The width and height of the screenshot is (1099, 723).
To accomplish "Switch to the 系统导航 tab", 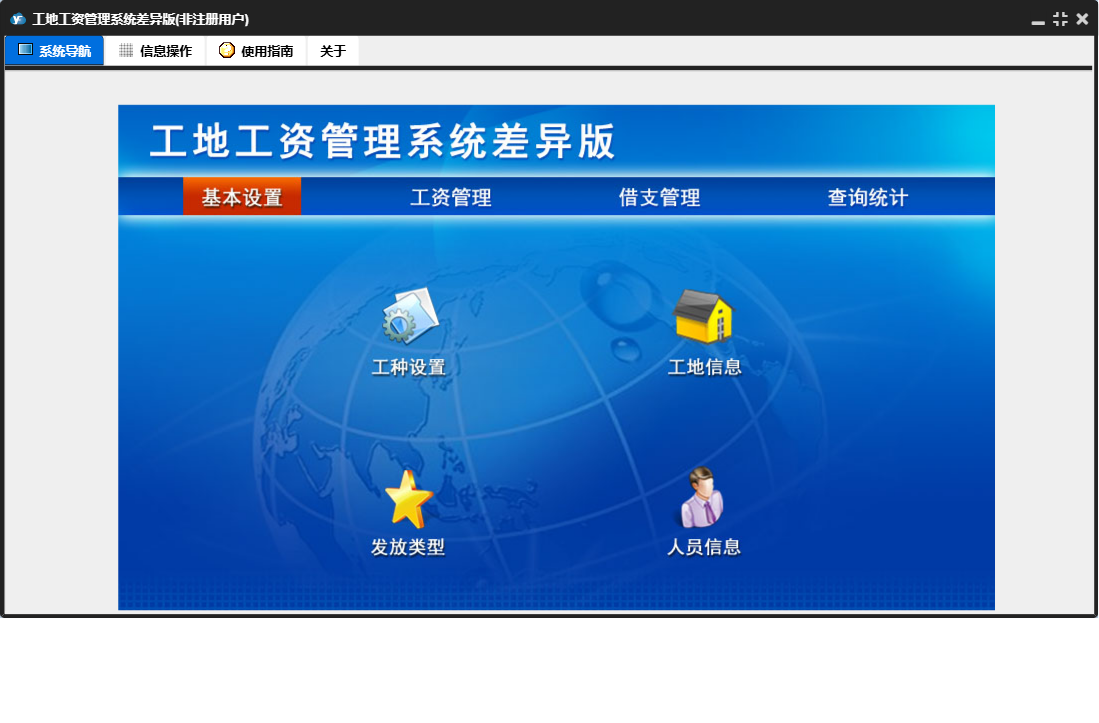I will tap(55, 51).
